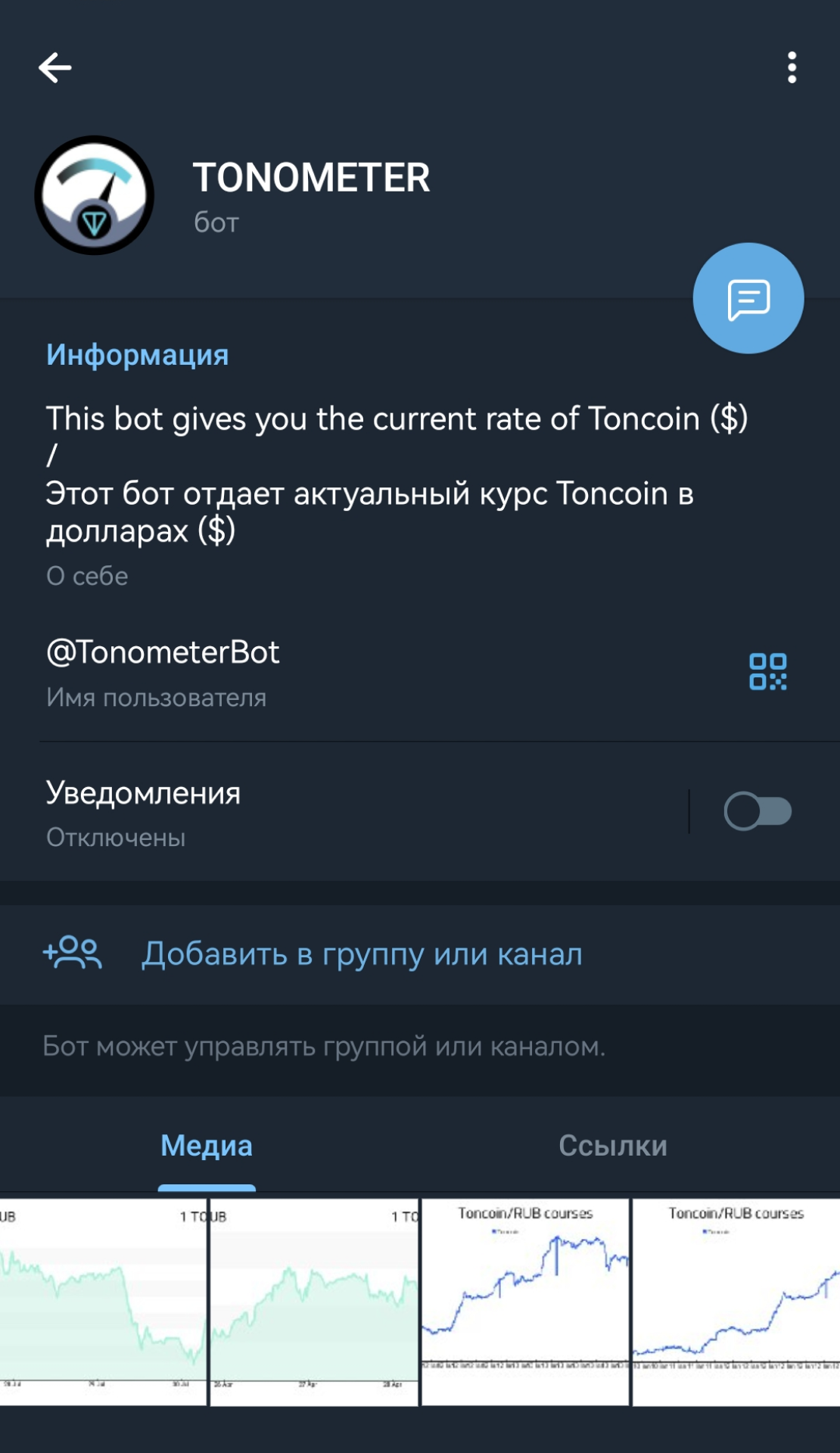Open first Toncoin/RUB courses chart
Image resolution: width=840 pixels, height=1453 pixels.
(525, 1302)
